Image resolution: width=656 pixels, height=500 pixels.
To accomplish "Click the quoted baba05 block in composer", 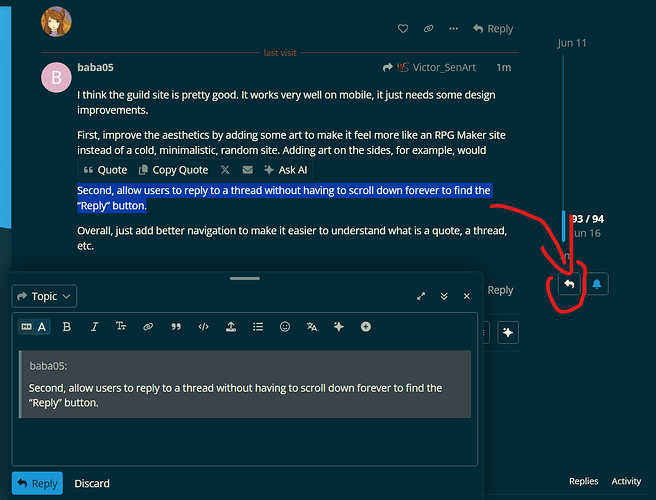I will (245, 384).
